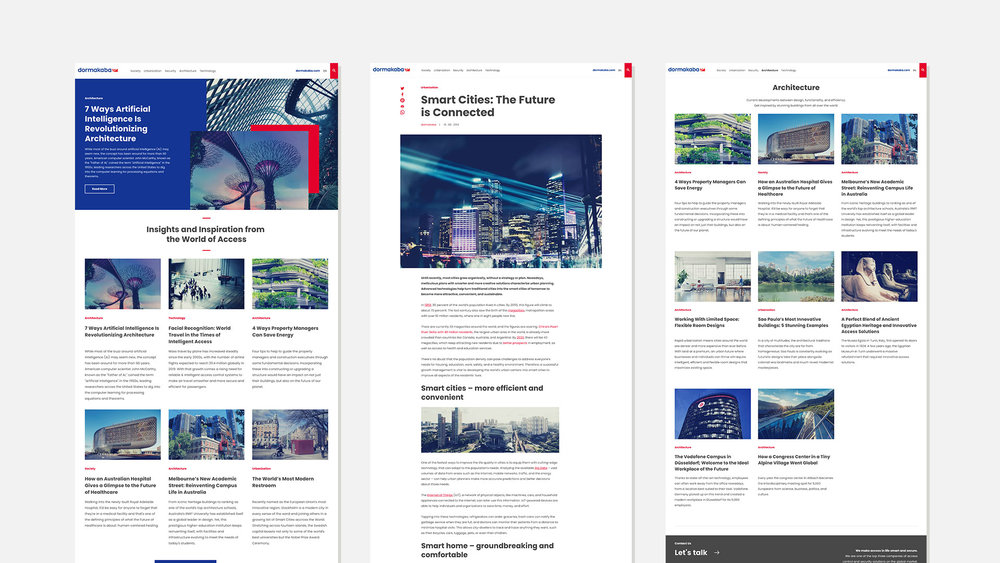Screen dimensions: 1000x563
Task: Click the search icon on the home page
Action: (x=334, y=70)
